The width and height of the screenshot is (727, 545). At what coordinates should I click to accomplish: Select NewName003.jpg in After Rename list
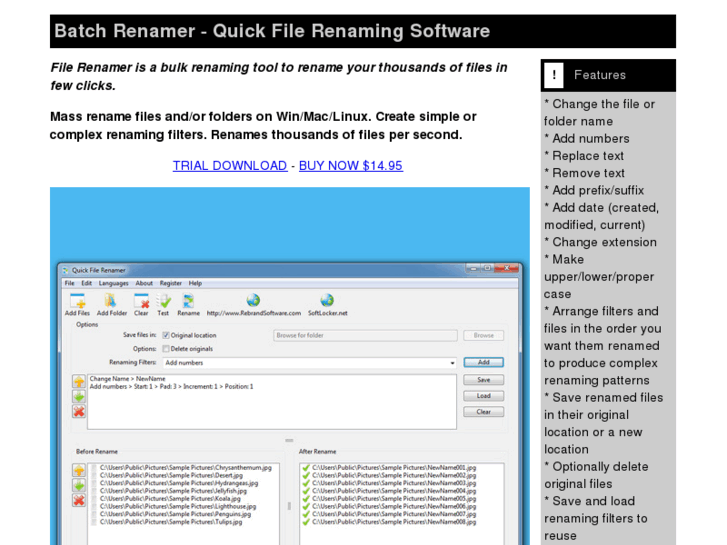click(394, 483)
